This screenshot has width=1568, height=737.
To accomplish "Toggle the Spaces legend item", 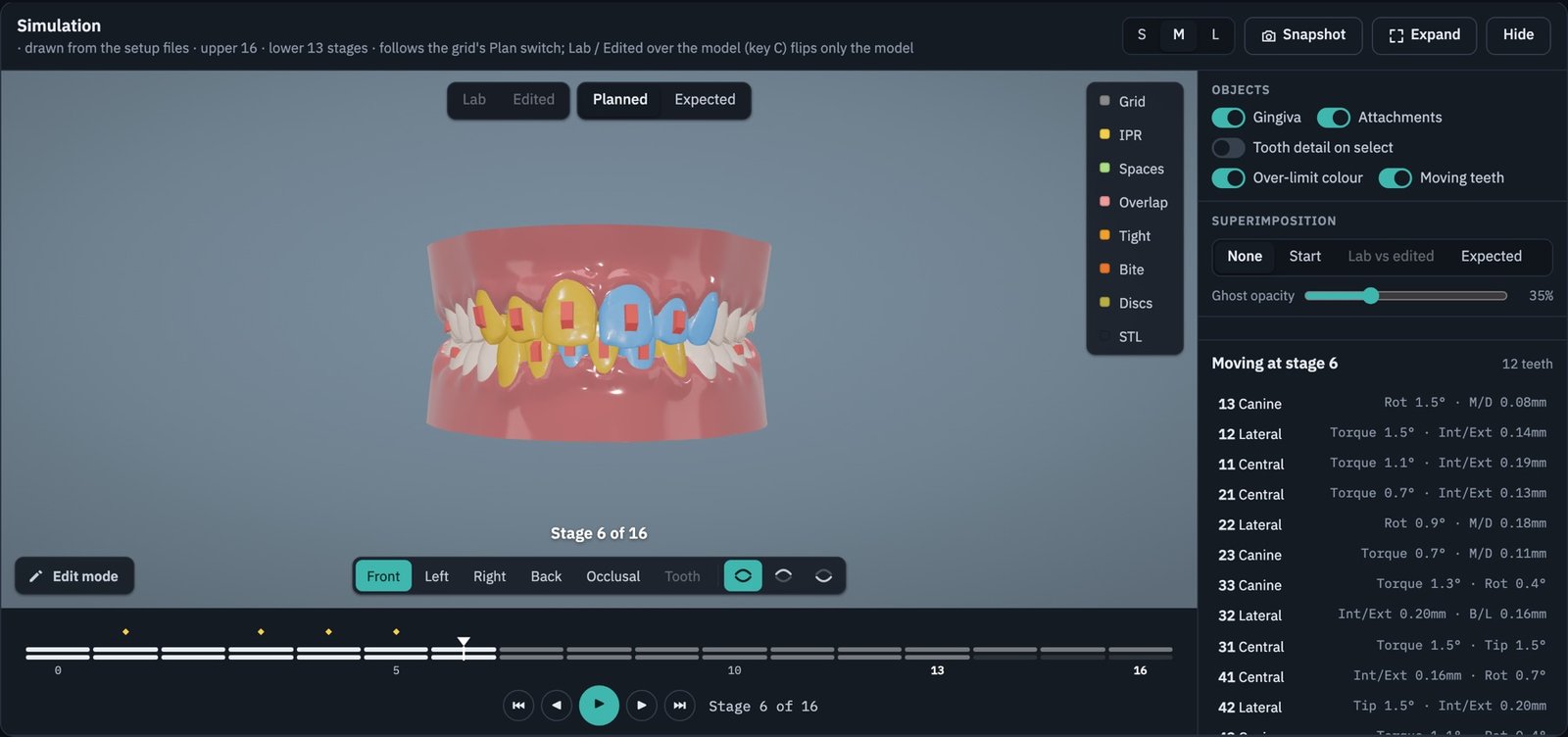I will coord(1134,169).
